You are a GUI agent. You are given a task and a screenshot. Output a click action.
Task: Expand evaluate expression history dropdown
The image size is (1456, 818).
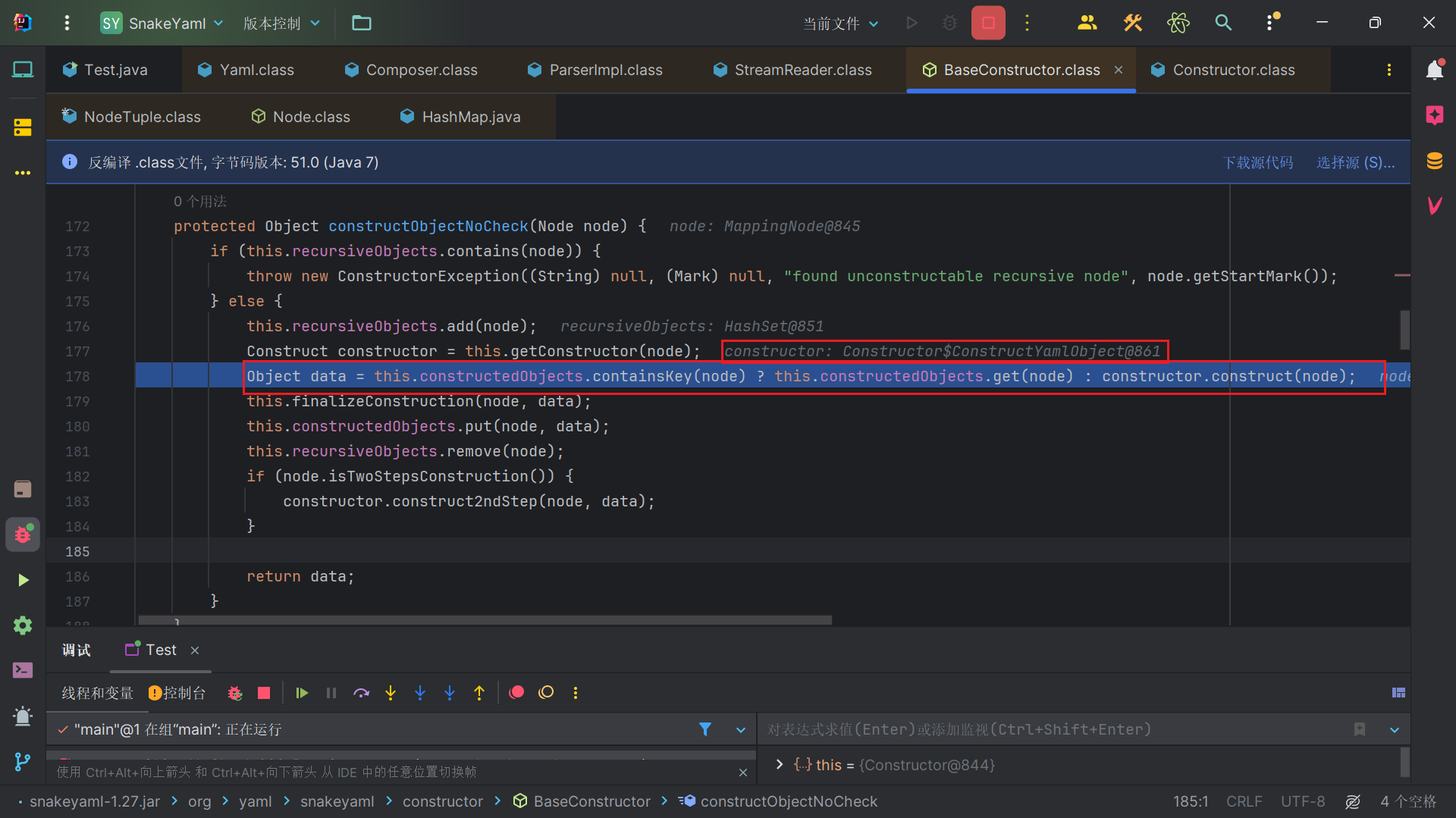click(x=1394, y=730)
